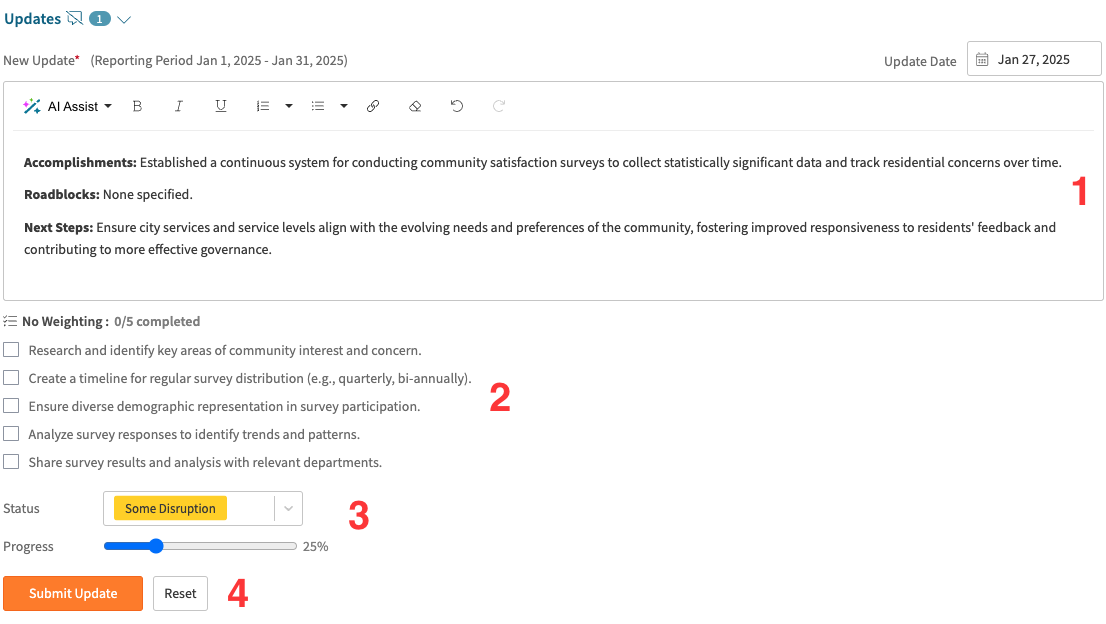Submit the update

73,593
